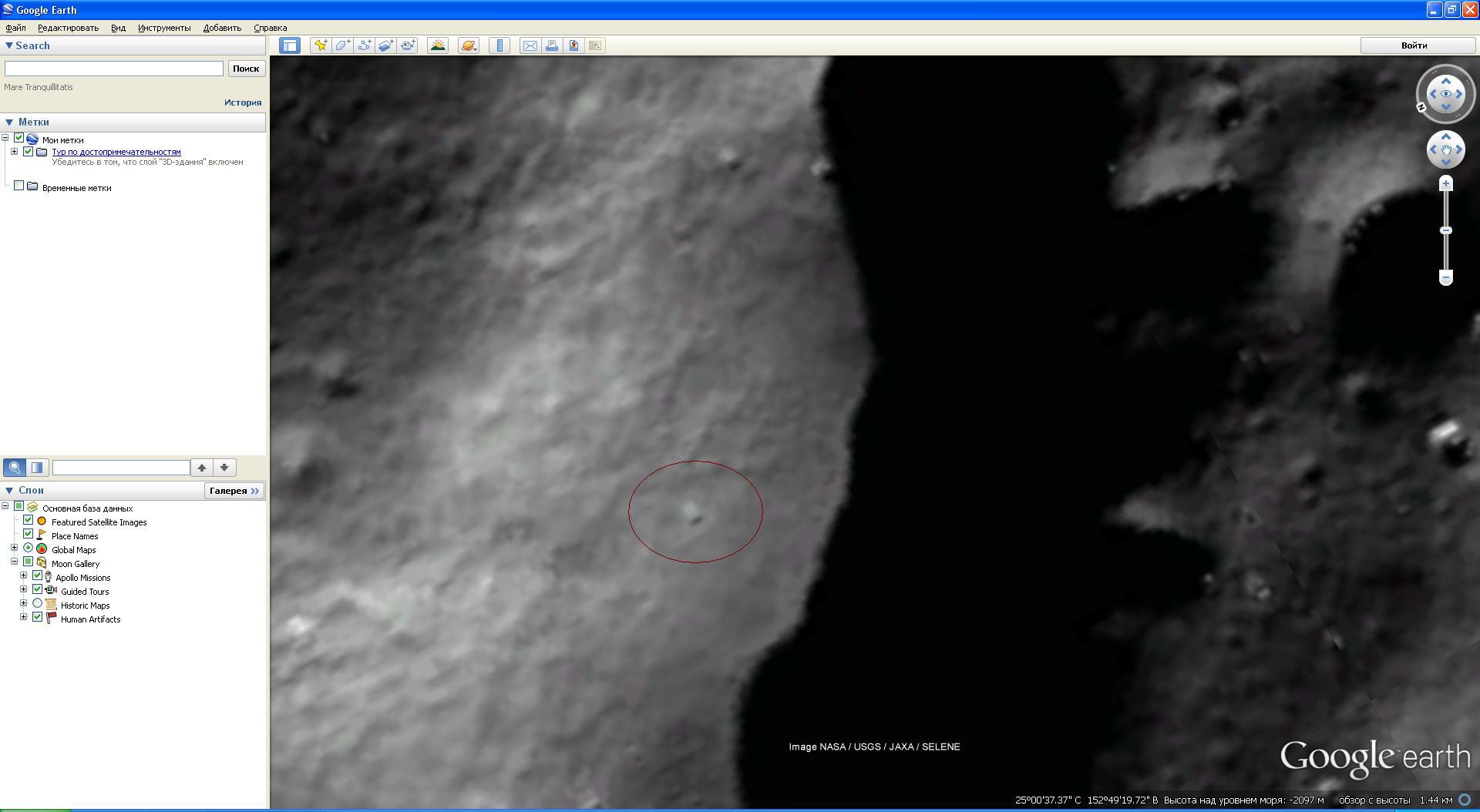This screenshot has width=1480, height=812.
Task: Click the greyed-out rightmost toolbar icon
Action: coord(595,45)
